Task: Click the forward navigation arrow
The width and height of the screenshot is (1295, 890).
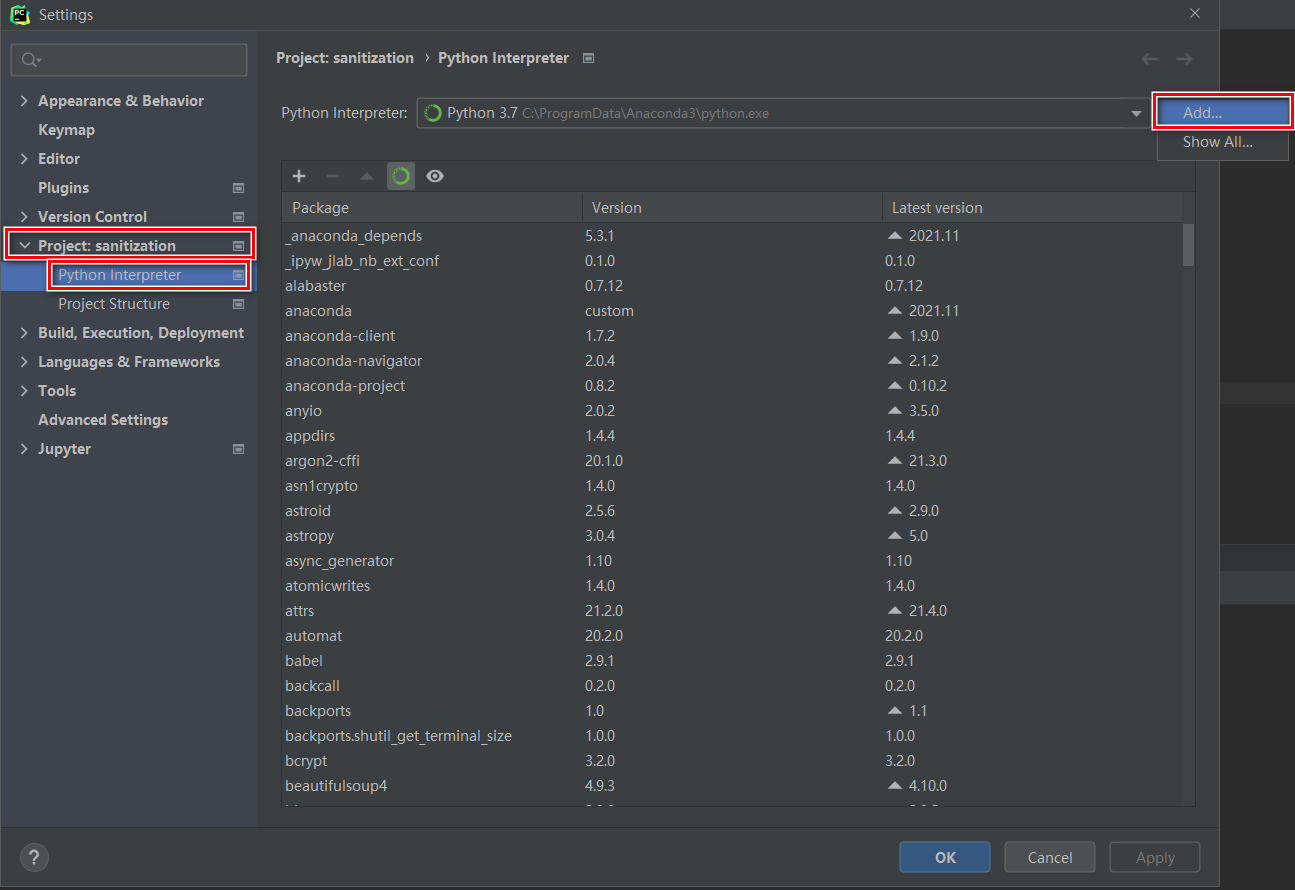Action: [1184, 59]
